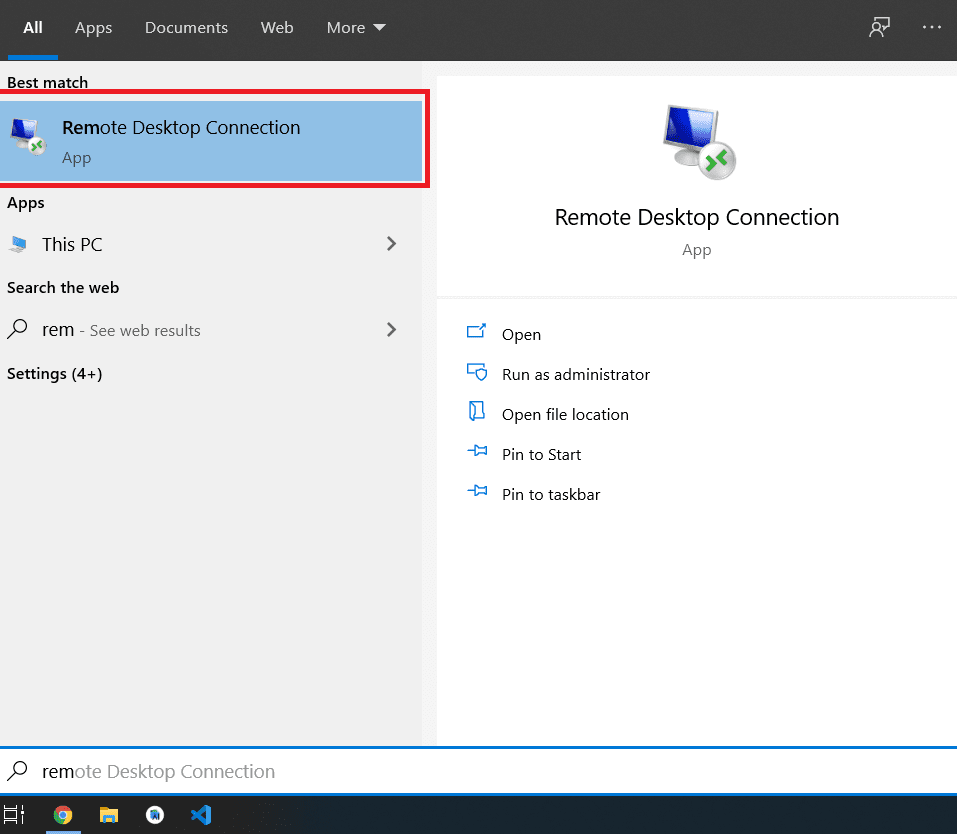
Task: Click the Open file location icon
Action: (476, 413)
